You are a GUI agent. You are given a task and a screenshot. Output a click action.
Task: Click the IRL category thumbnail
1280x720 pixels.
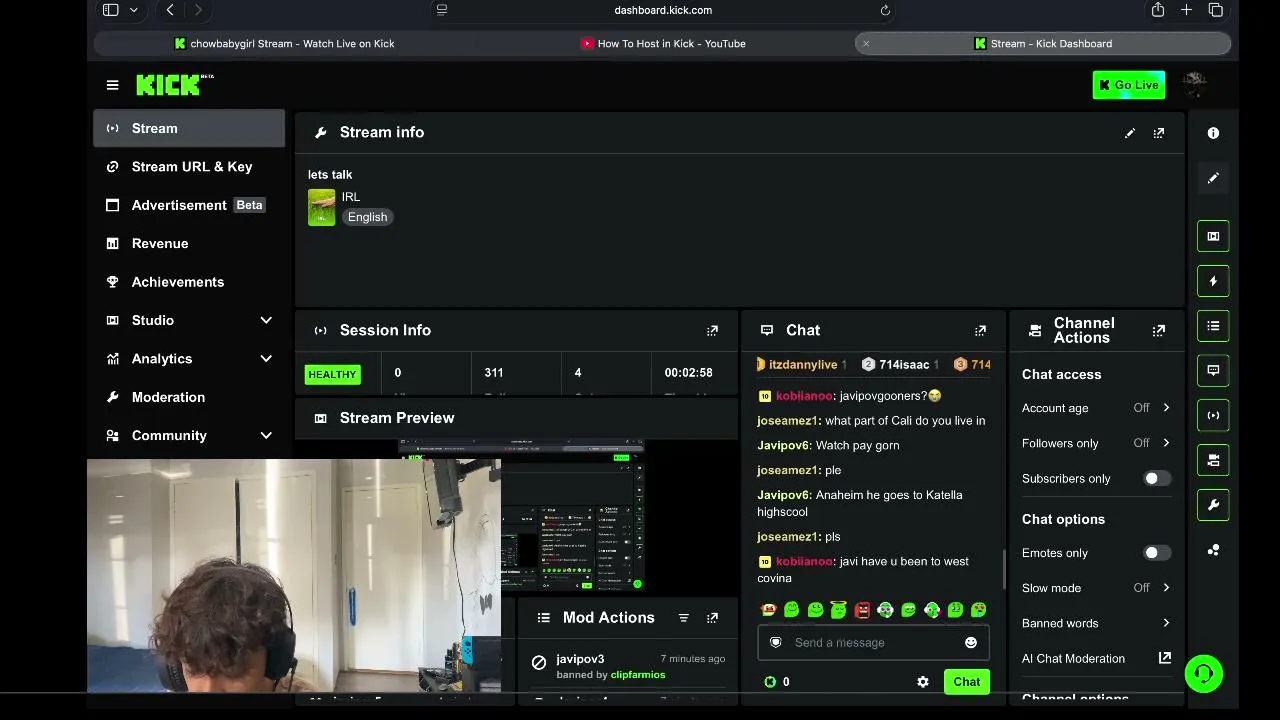[321, 208]
